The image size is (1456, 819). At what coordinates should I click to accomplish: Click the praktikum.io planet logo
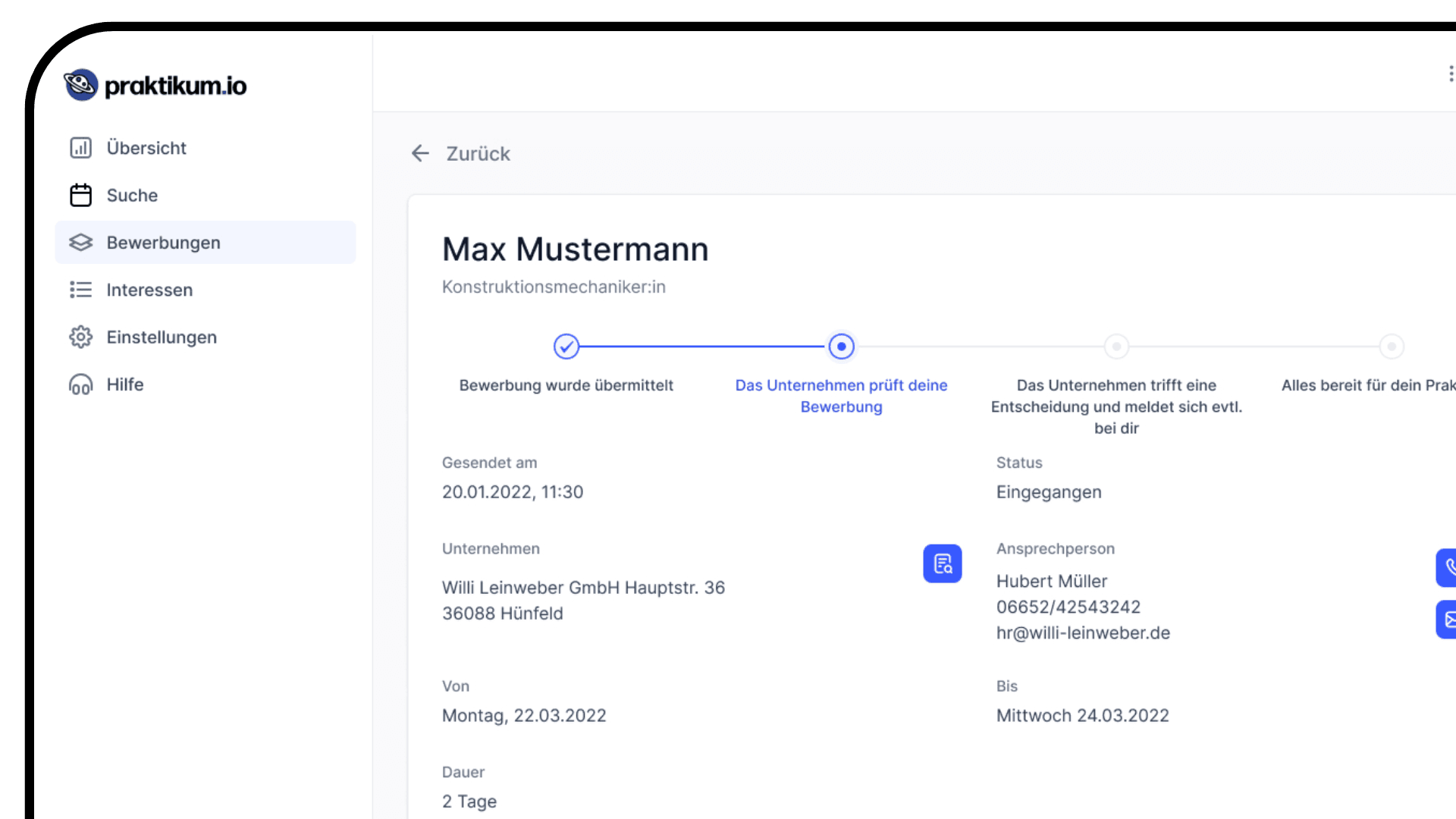point(80,85)
